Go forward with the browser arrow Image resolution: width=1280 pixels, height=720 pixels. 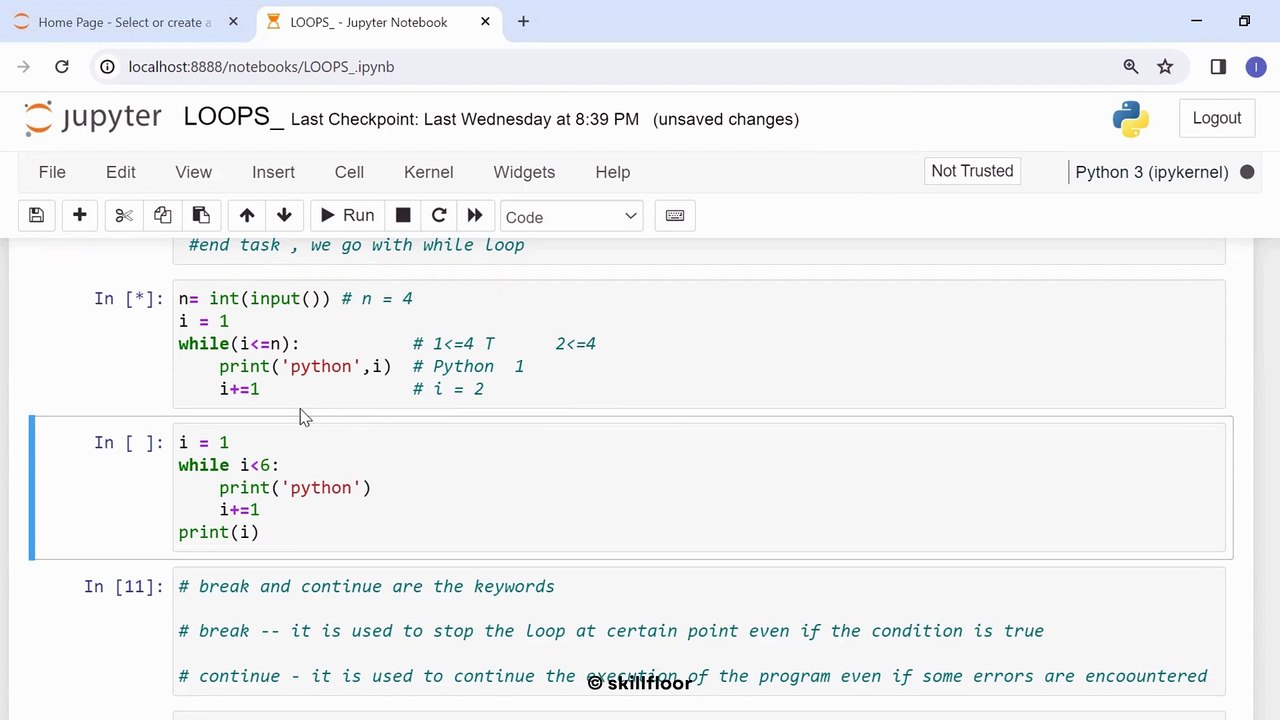[24, 67]
